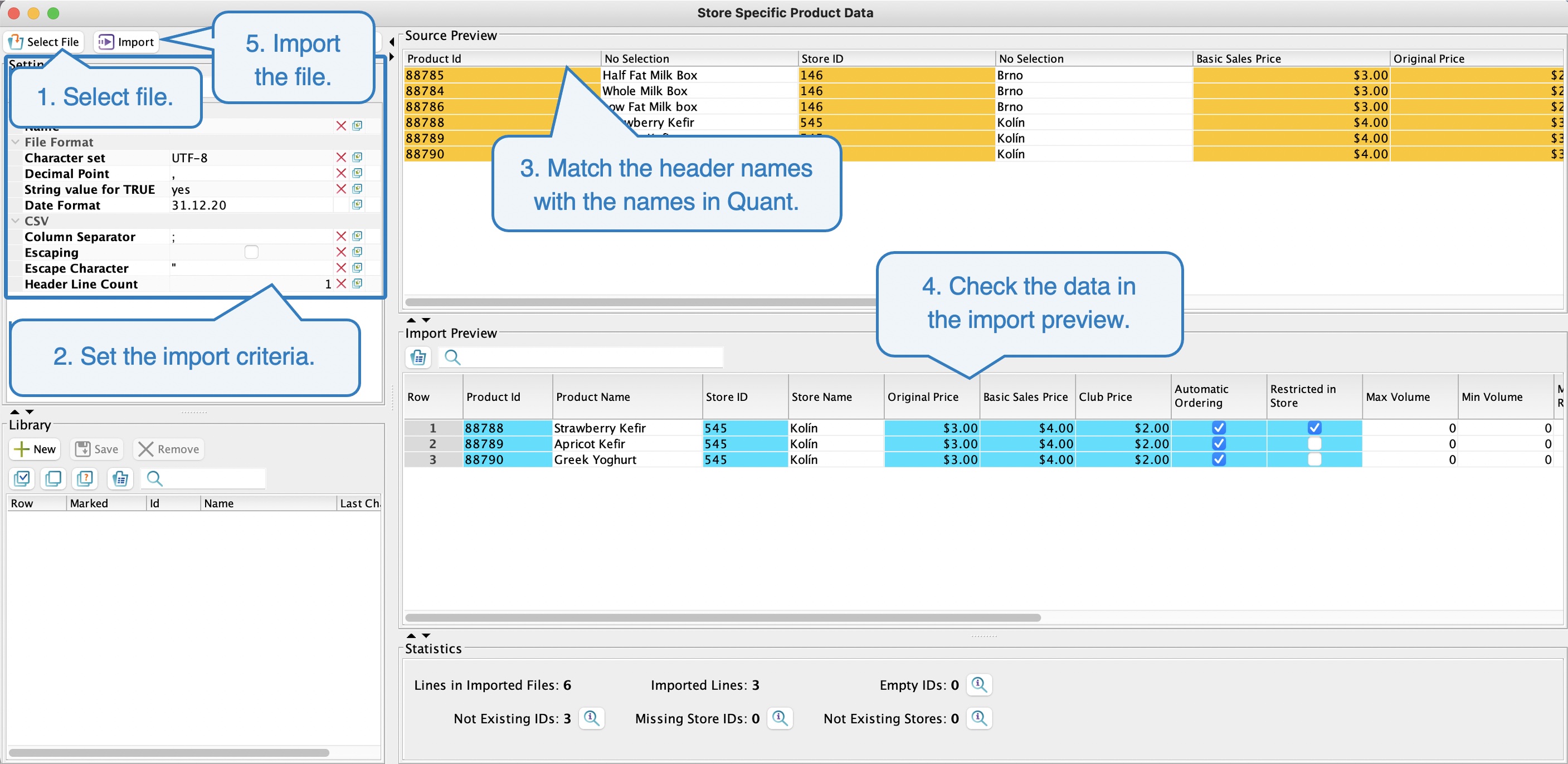Clear the Character set value with red X
The image size is (1568, 764).
point(341,158)
